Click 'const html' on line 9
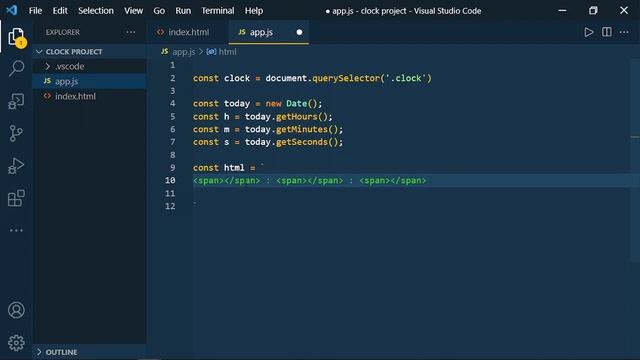Screen dimensions: 640x360 click(219, 168)
